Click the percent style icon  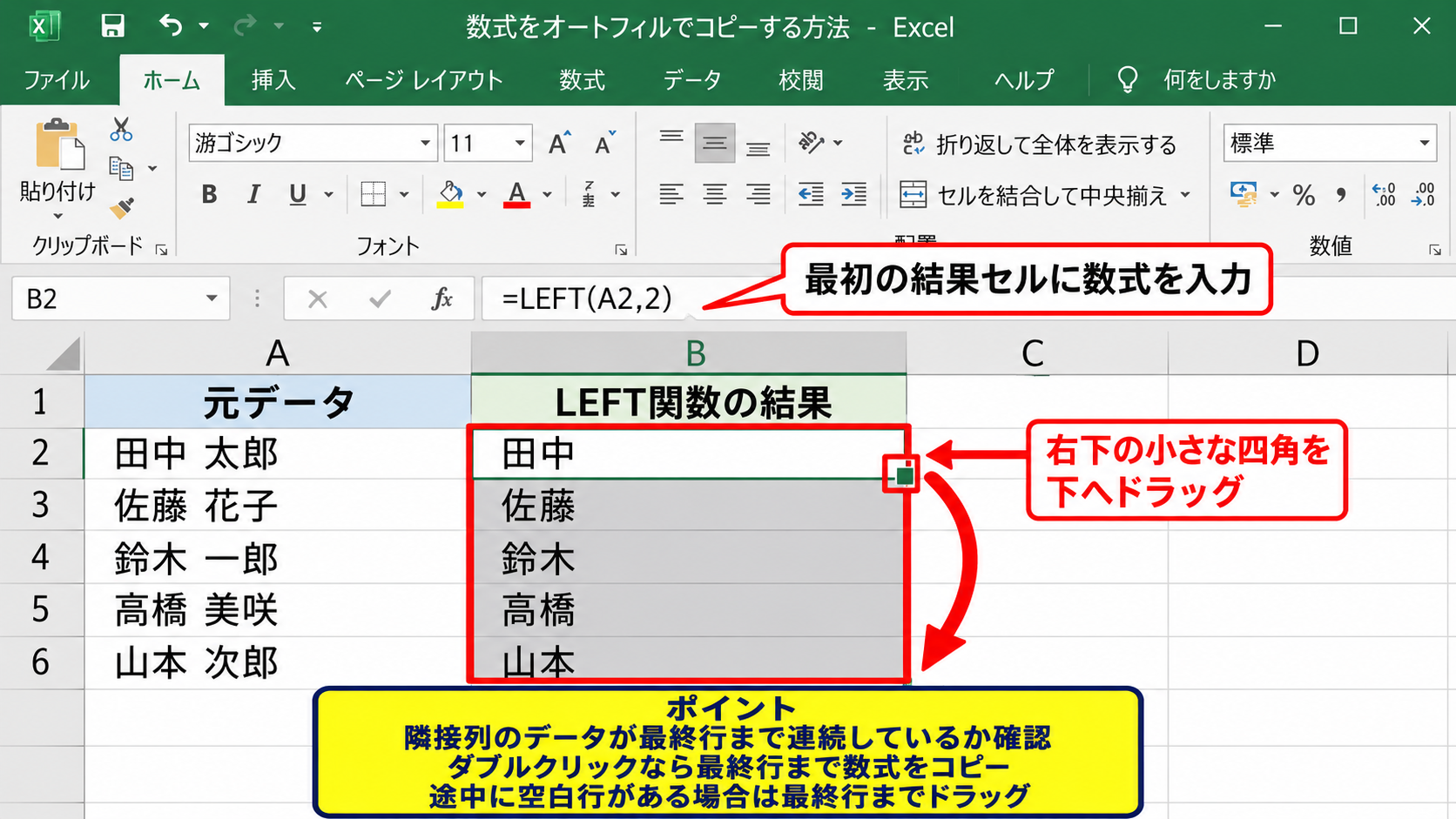1304,195
